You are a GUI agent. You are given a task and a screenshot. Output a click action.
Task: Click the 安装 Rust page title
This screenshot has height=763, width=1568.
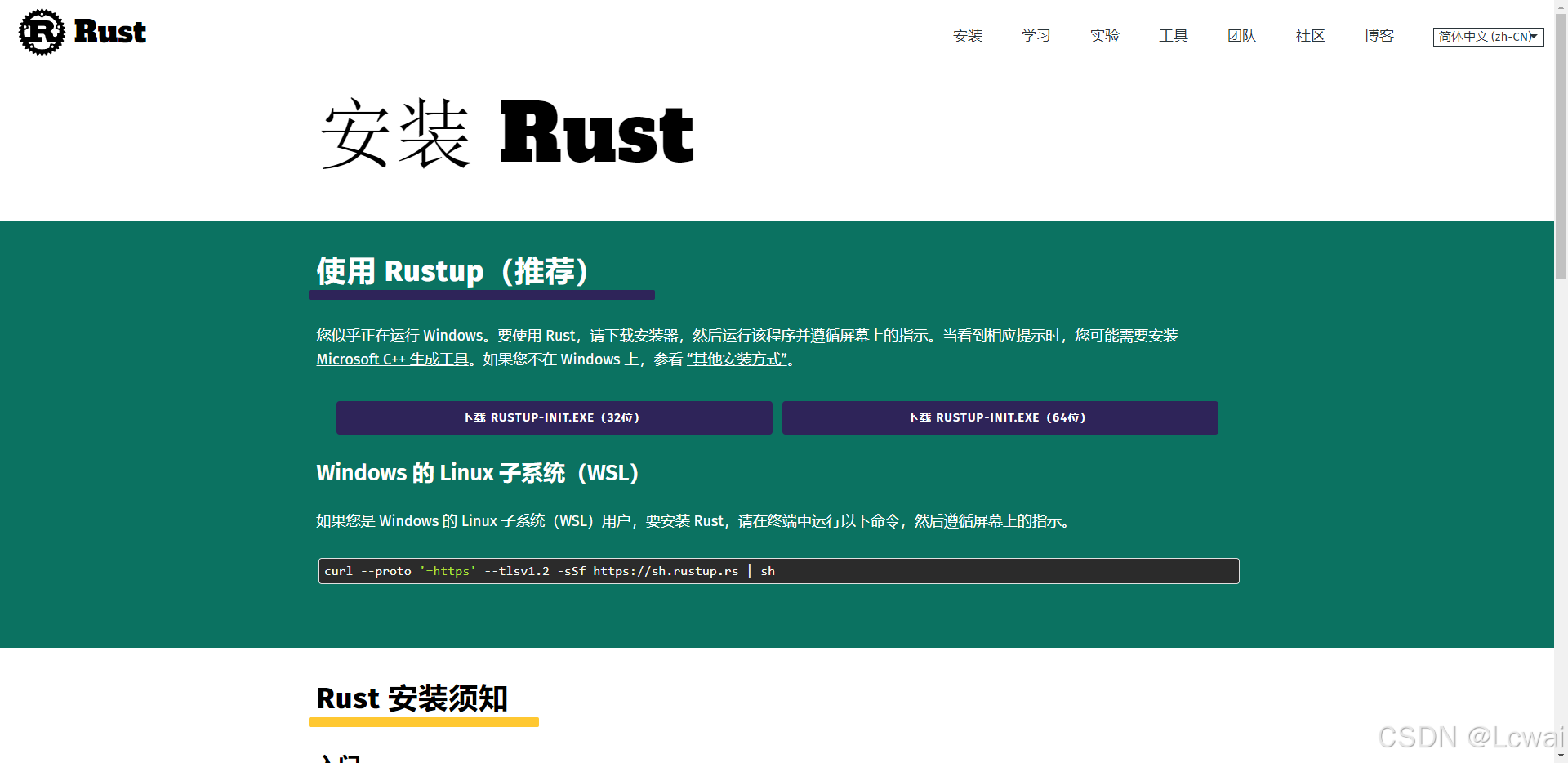click(x=507, y=133)
